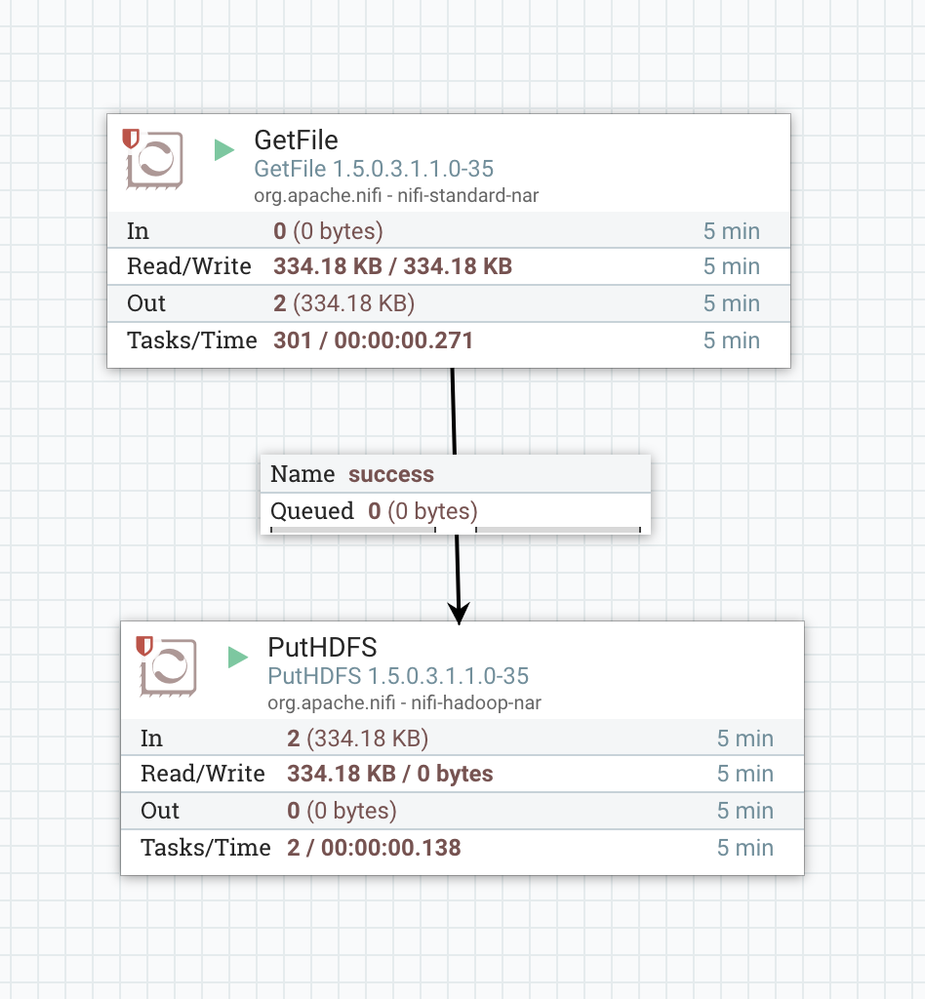
Task: Click the red restricted shield on PutHDFS
Action: [144, 645]
